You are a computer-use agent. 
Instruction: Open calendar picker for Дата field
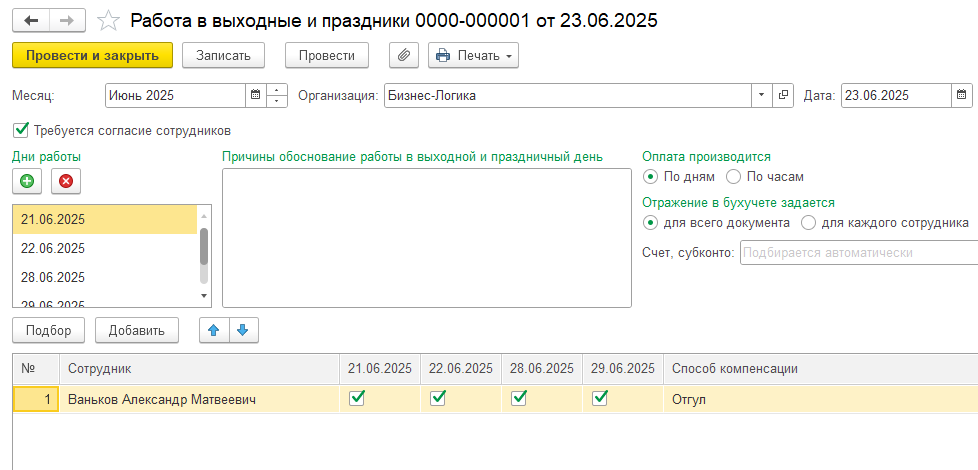(x=961, y=95)
